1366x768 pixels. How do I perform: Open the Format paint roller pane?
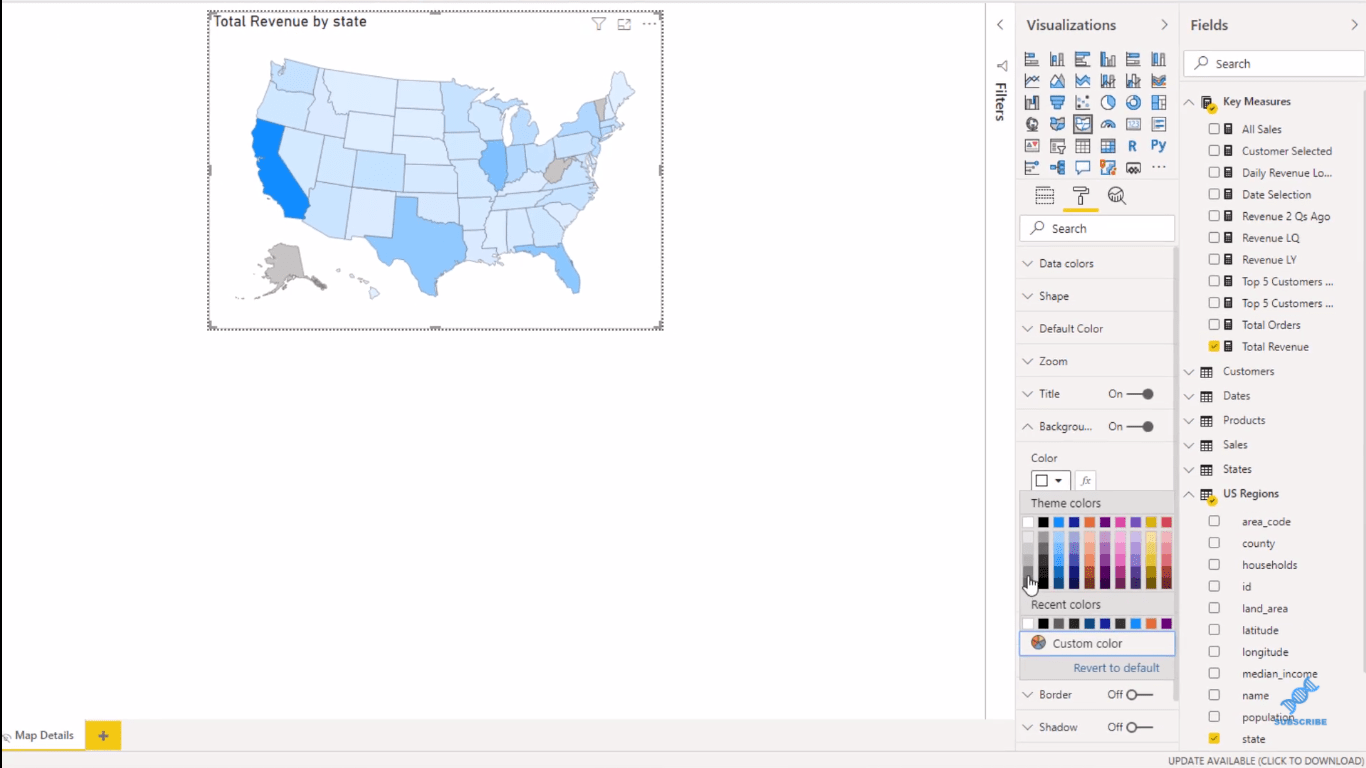click(x=1081, y=196)
